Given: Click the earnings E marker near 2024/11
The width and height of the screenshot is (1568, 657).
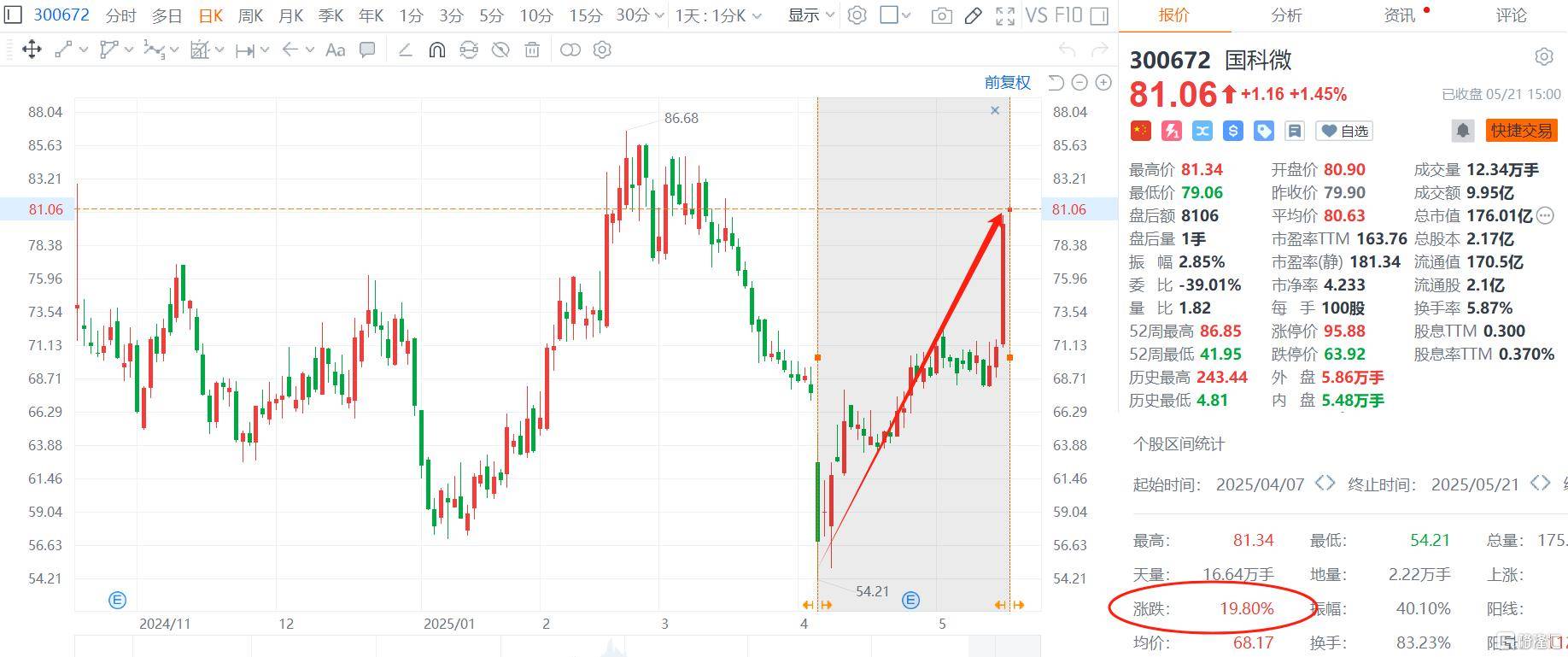Looking at the screenshot, I should [118, 600].
